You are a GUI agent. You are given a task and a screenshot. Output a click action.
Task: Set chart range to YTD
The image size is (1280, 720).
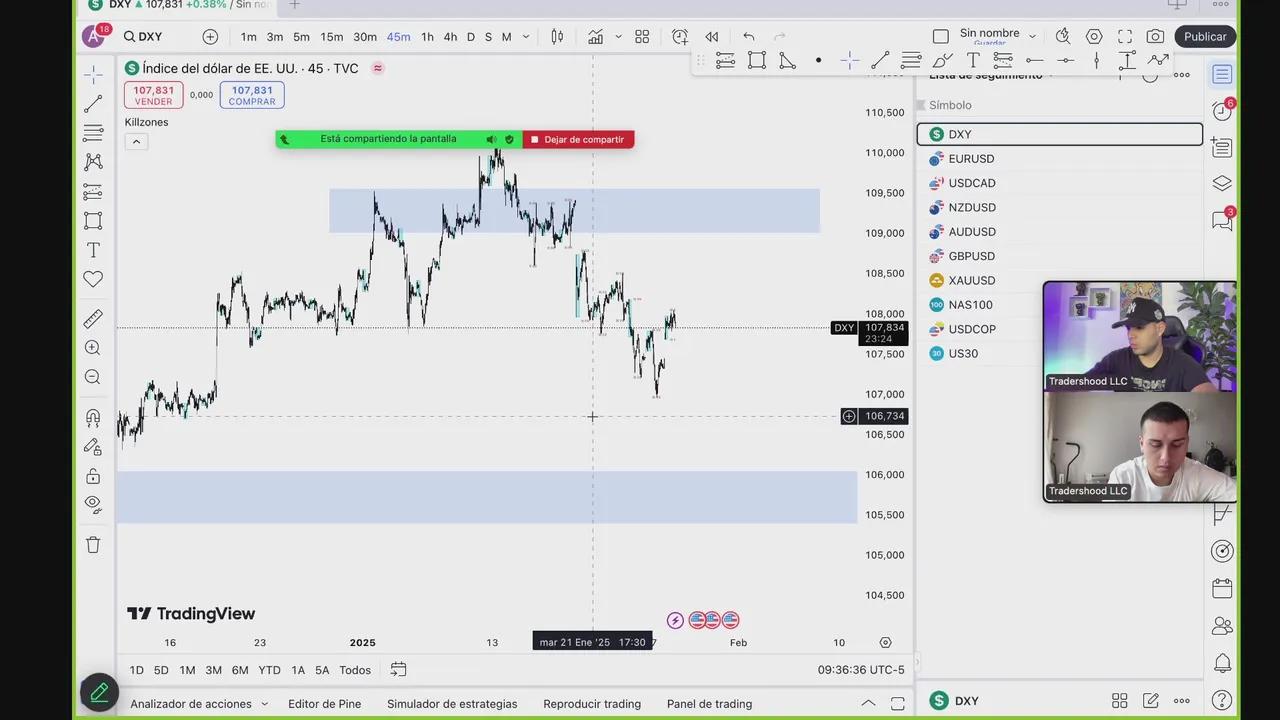click(269, 670)
